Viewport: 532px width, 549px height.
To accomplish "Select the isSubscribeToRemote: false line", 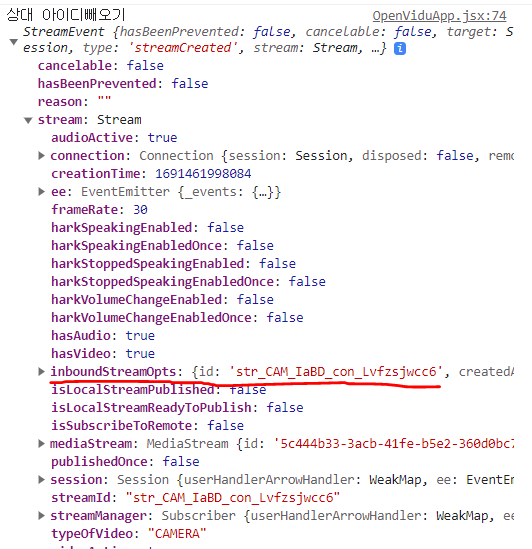I will [147, 426].
